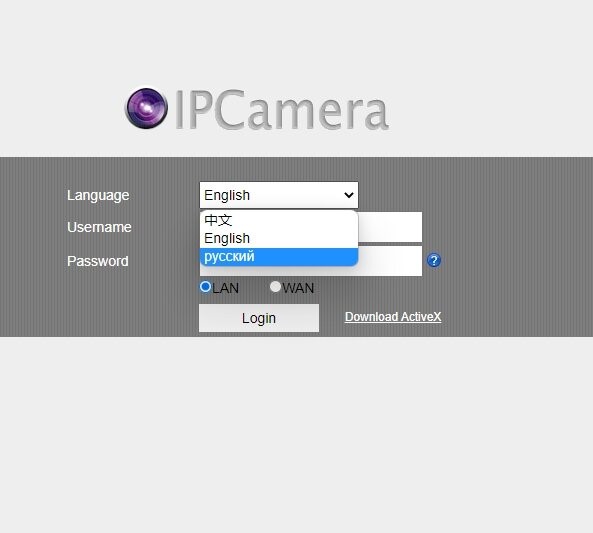Open the Language combo box showing English
The width and height of the screenshot is (593, 533).
coord(279,195)
